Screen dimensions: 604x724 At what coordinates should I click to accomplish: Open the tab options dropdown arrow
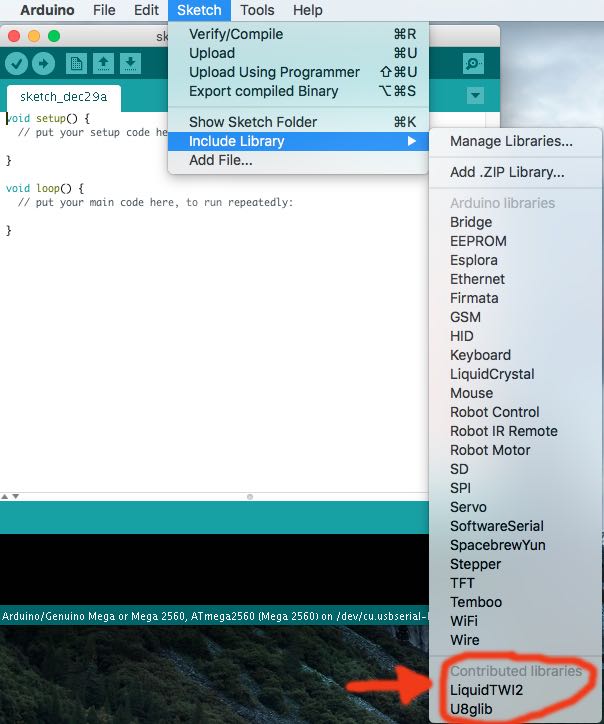point(475,96)
